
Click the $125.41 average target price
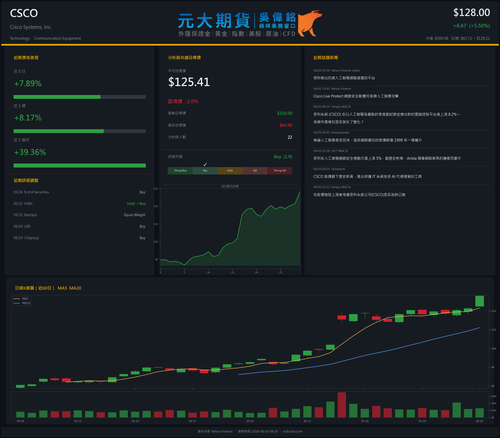coord(189,82)
